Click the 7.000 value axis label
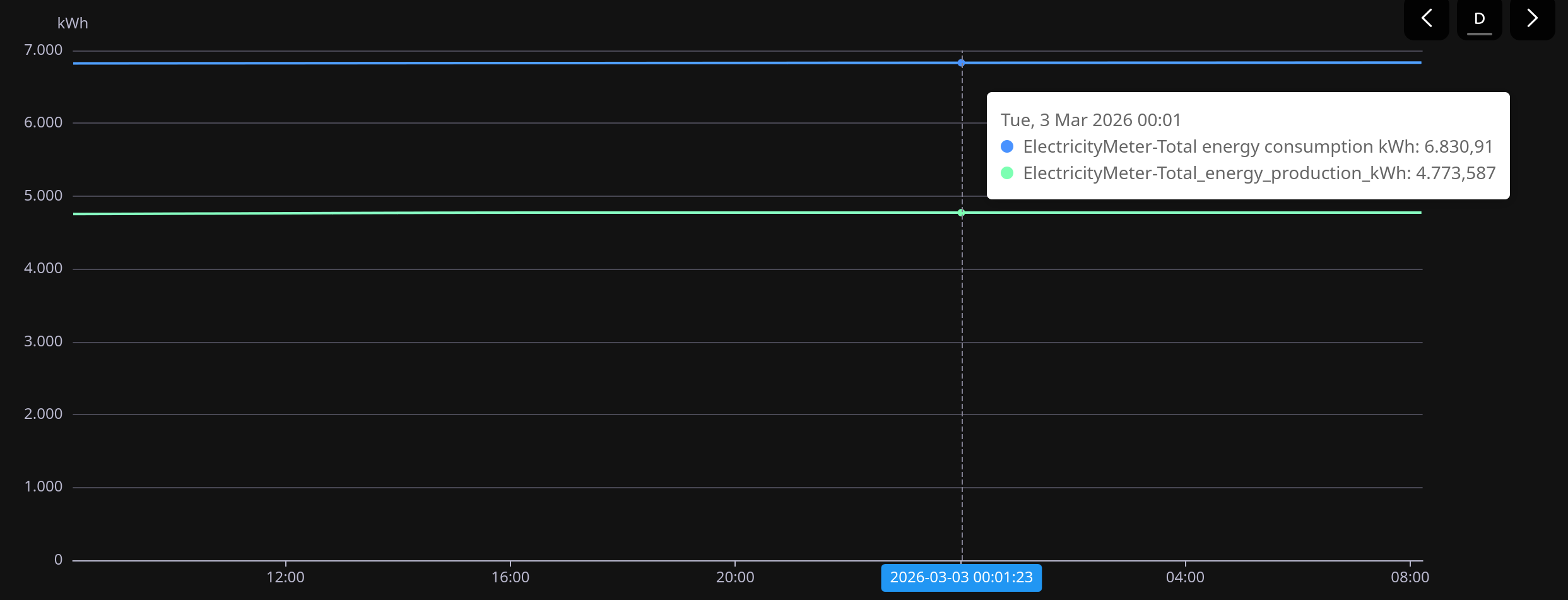This screenshot has width=1568, height=600. point(43,50)
